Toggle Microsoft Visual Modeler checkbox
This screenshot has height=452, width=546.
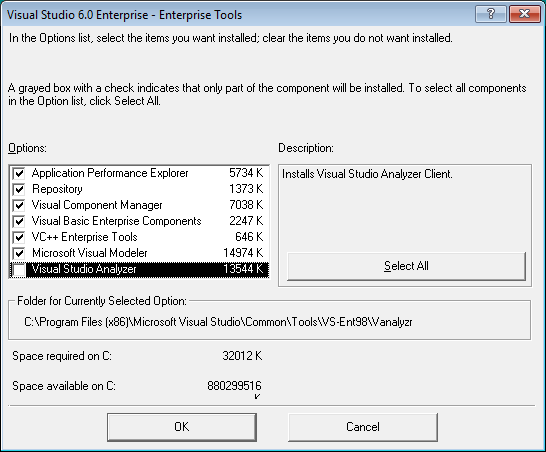click(19, 253)
